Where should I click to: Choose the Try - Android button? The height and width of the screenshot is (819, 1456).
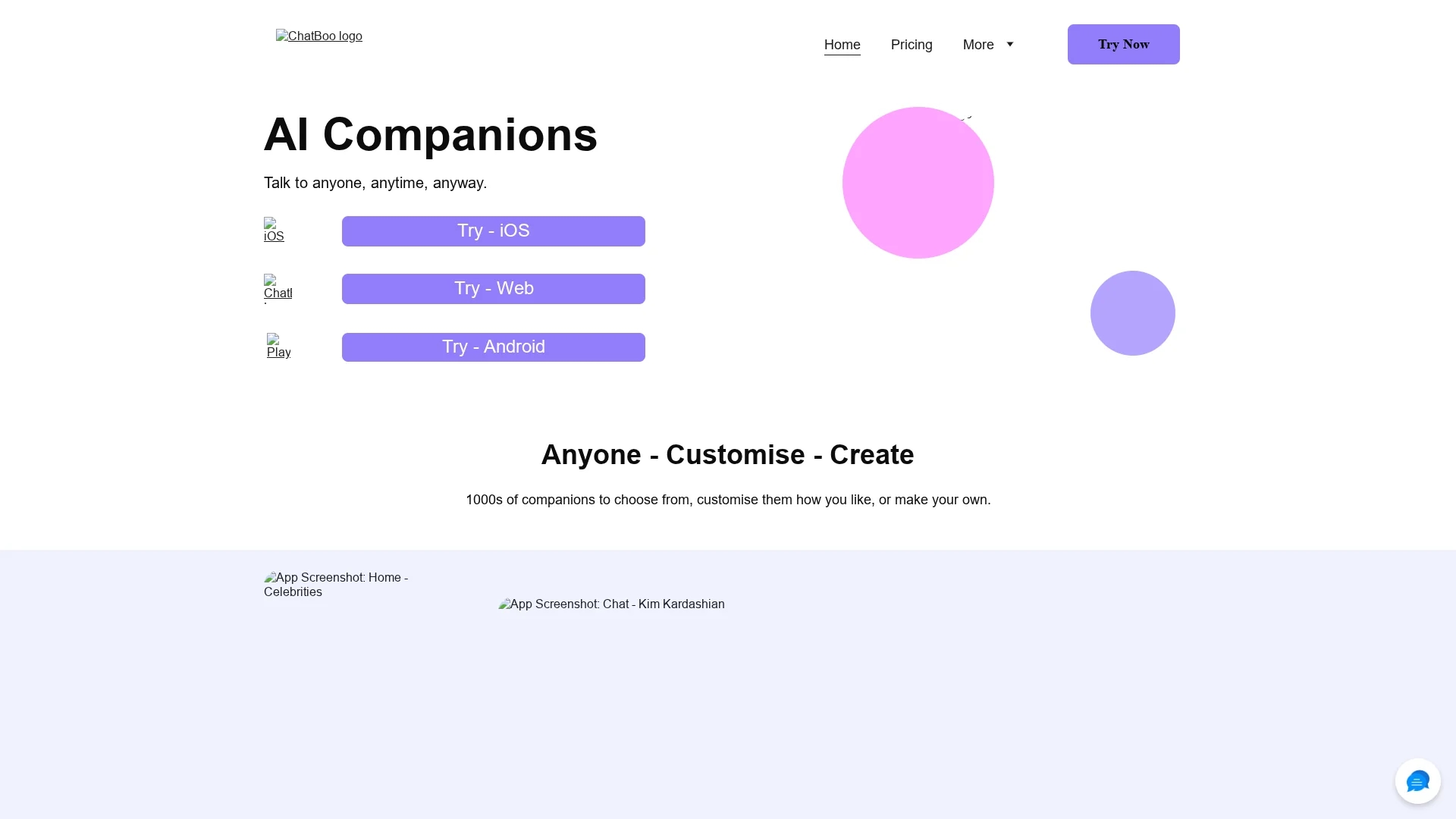(x=493, y=347)
